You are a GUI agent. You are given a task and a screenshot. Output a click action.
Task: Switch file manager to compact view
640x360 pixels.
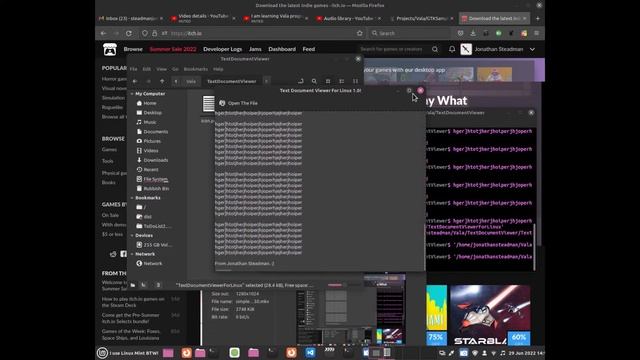(356, 81)
